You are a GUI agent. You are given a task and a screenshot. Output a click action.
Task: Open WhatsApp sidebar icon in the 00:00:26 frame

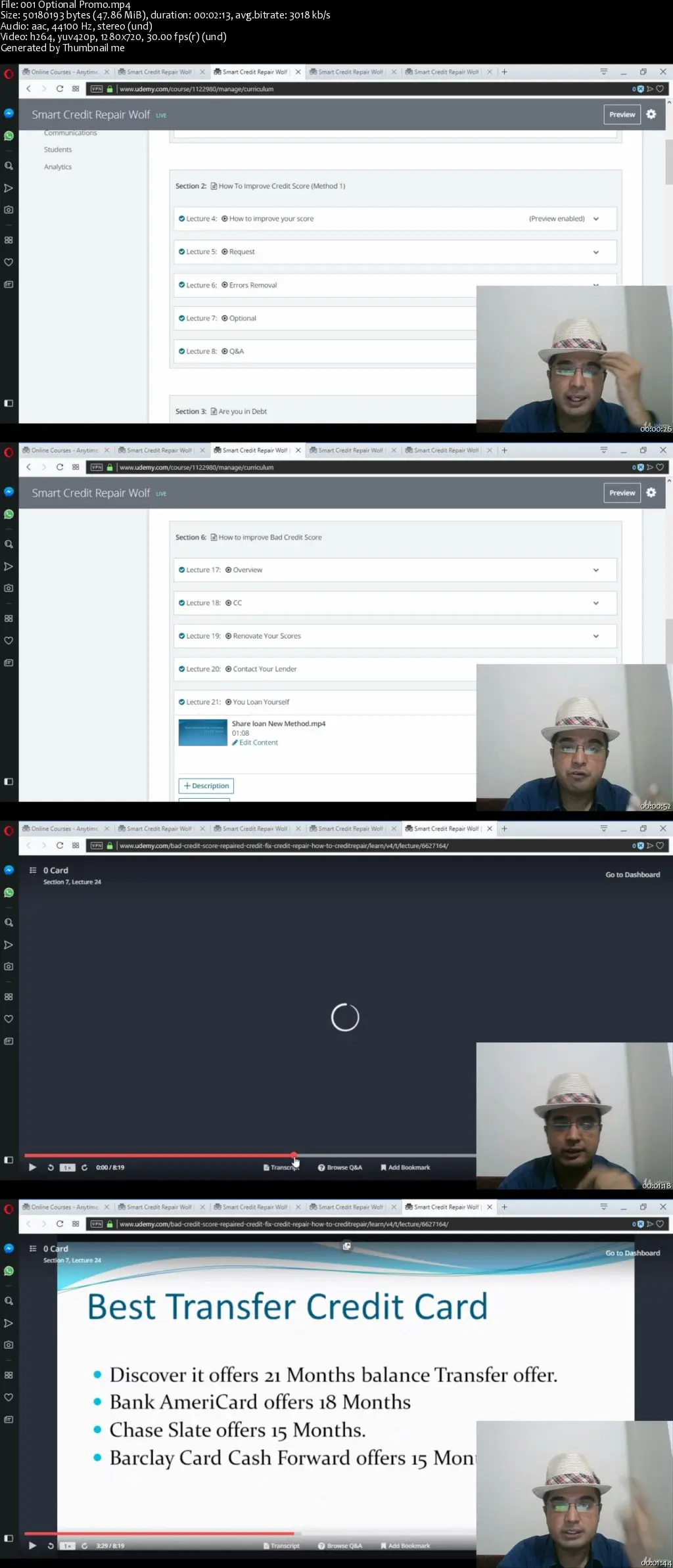(9, 136)
